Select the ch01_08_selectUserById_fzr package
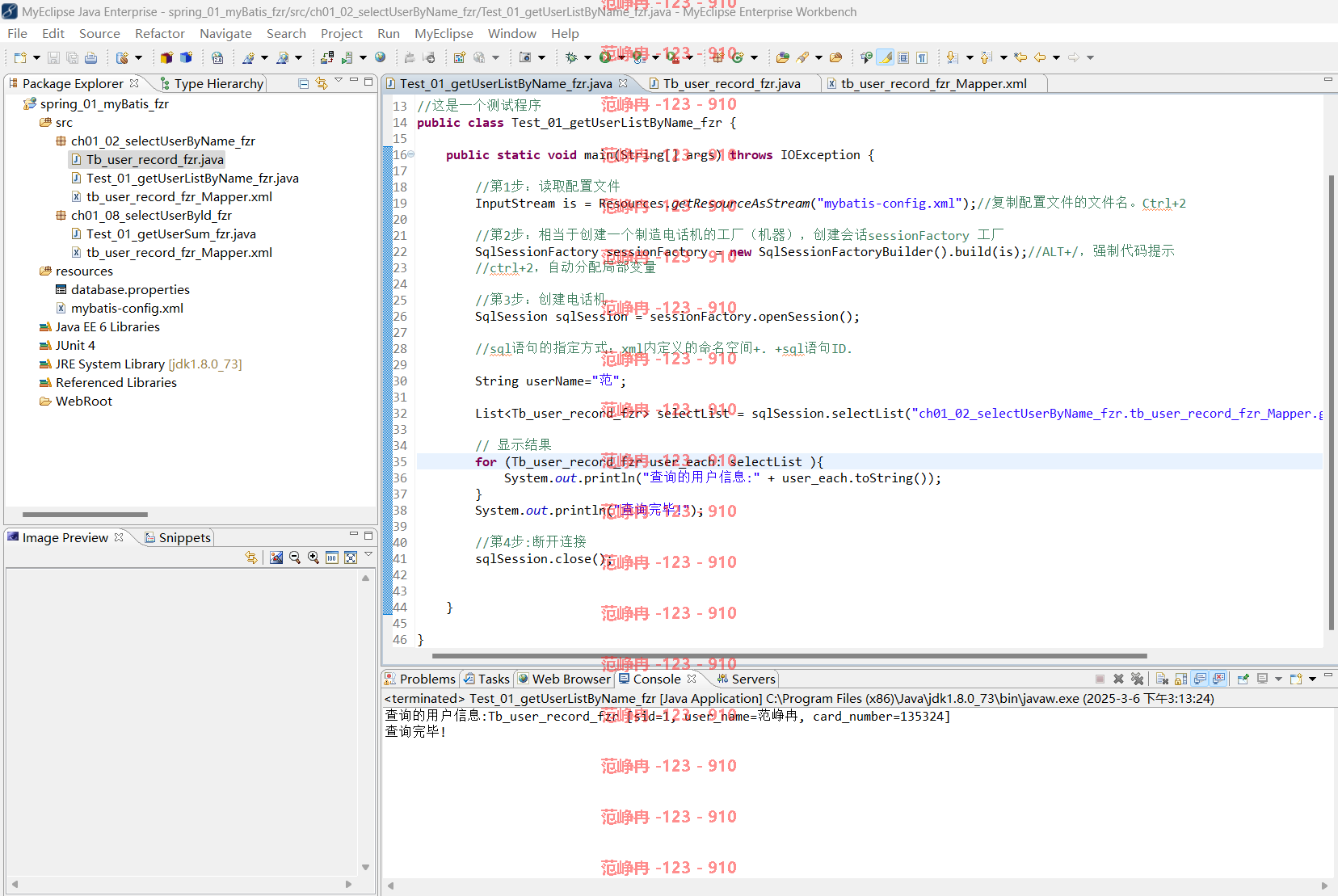 [151, 215]
